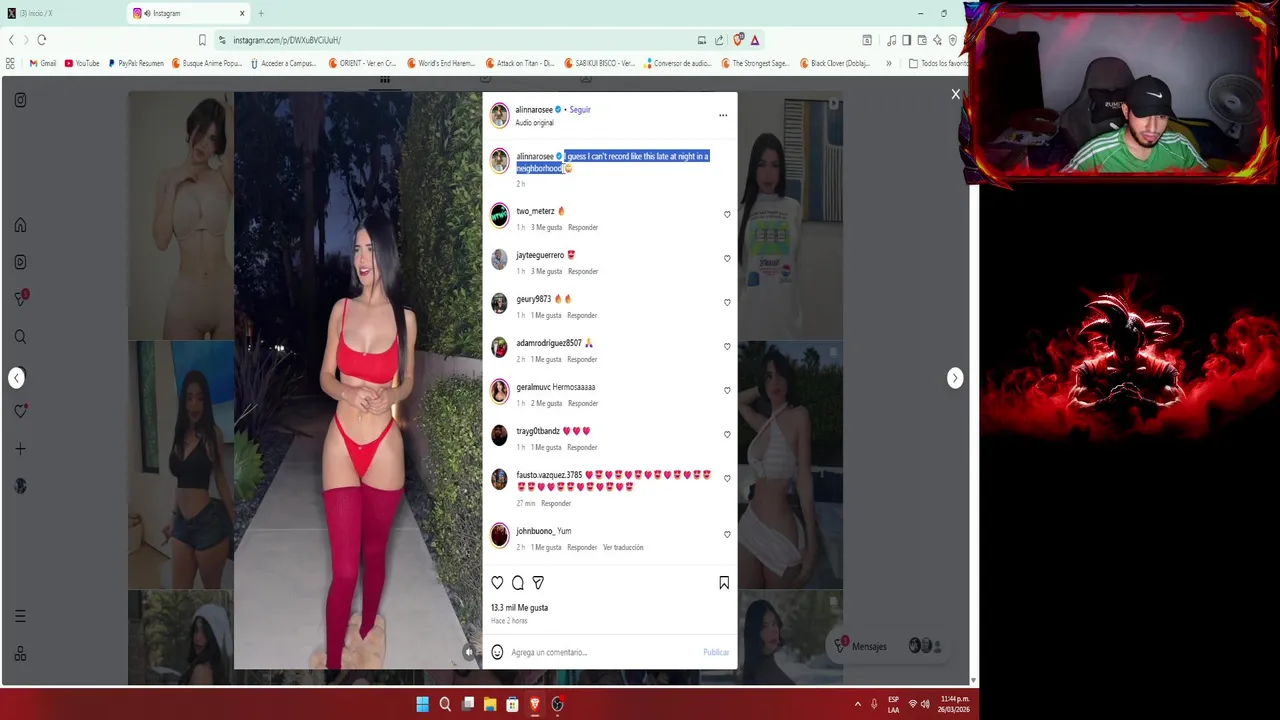
Task: Open the Todos los favoritos folder
Action: 938,63
